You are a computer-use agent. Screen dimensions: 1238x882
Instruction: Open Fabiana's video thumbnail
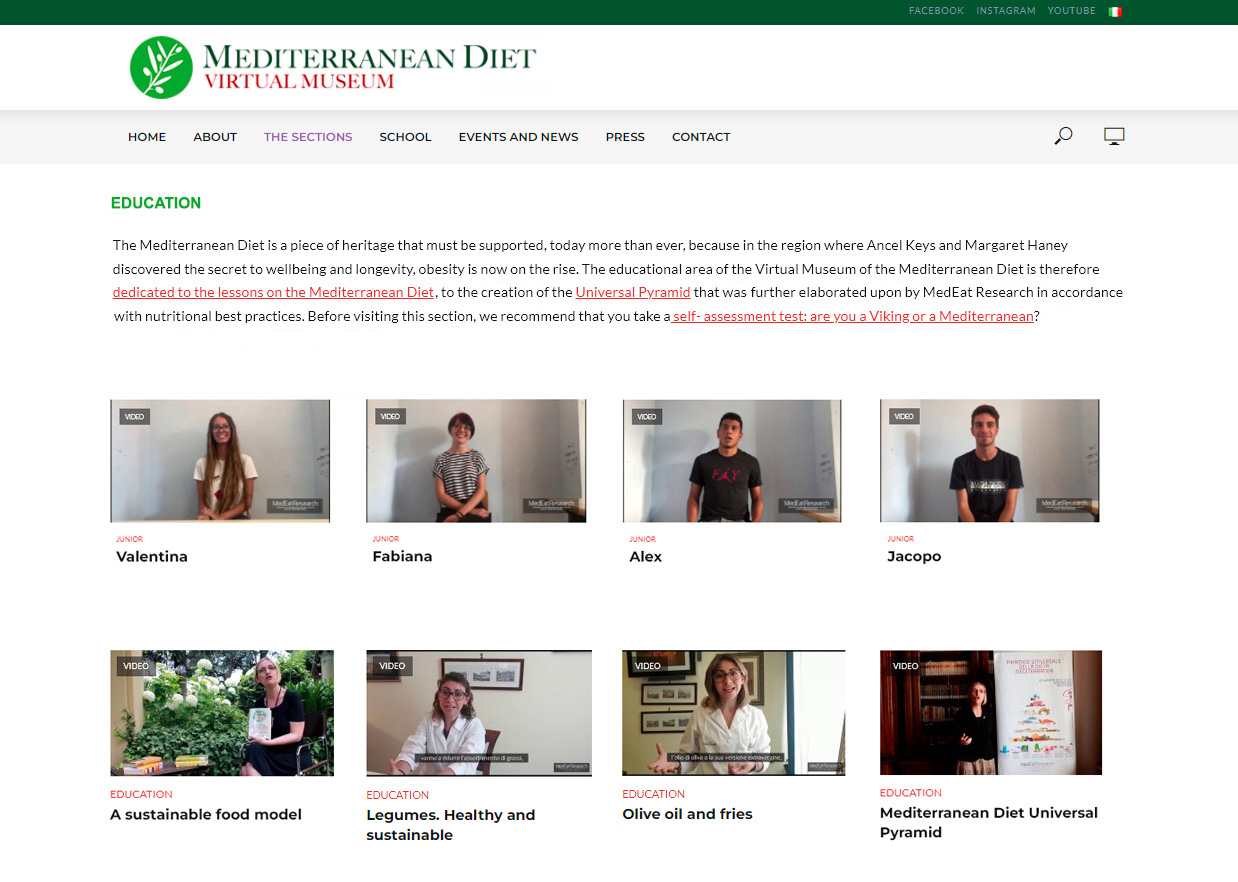pos(476,461)
